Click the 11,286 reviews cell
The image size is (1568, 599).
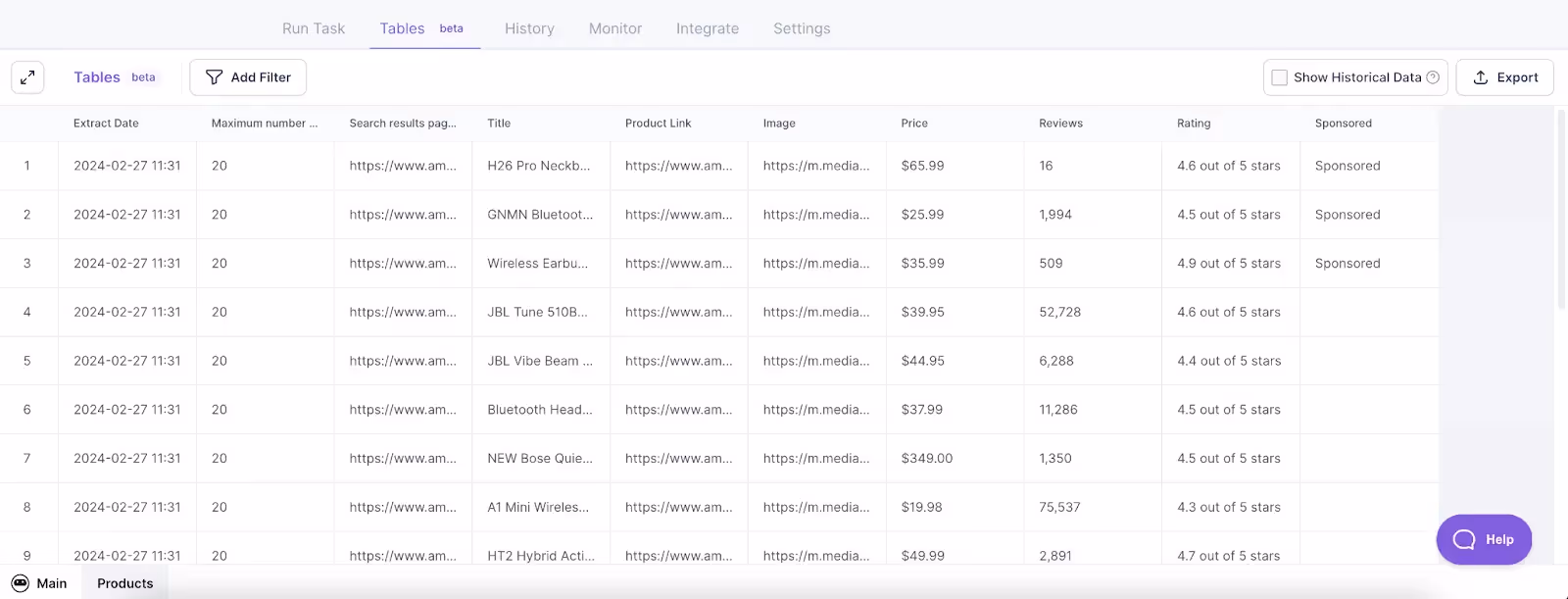[1093, 410]
